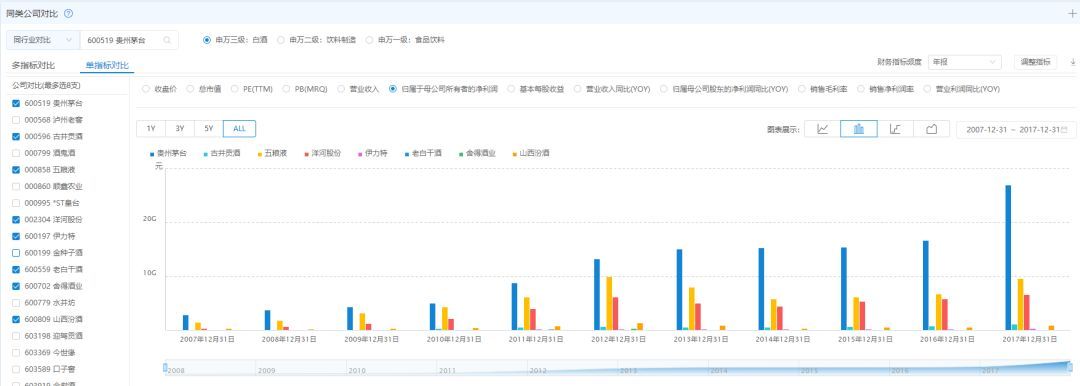
Task: Open the 同行业对比 dropdown
Action: 43,40
